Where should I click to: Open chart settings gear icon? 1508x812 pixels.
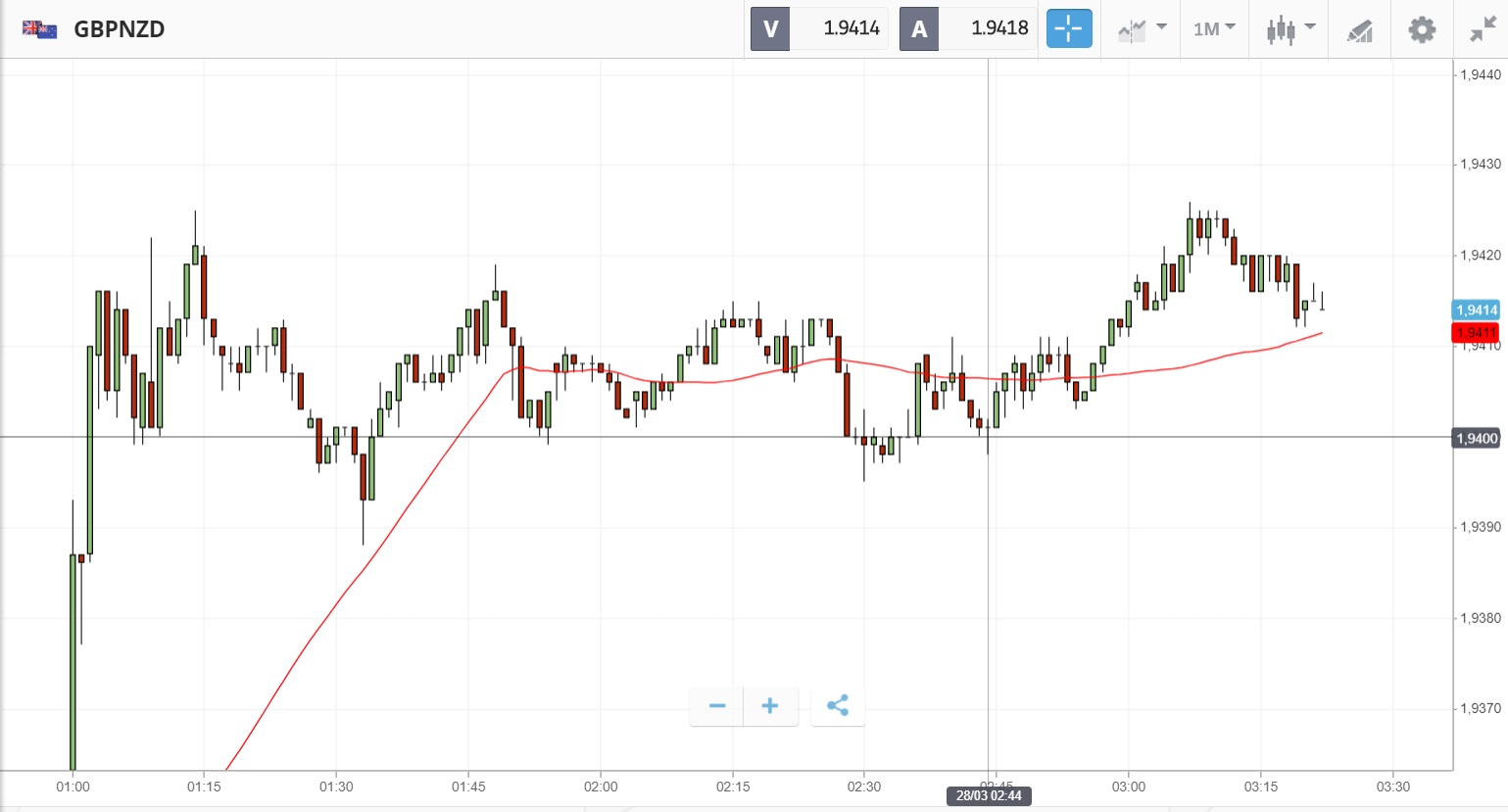pyautogui.click(x=1422, y=29)
